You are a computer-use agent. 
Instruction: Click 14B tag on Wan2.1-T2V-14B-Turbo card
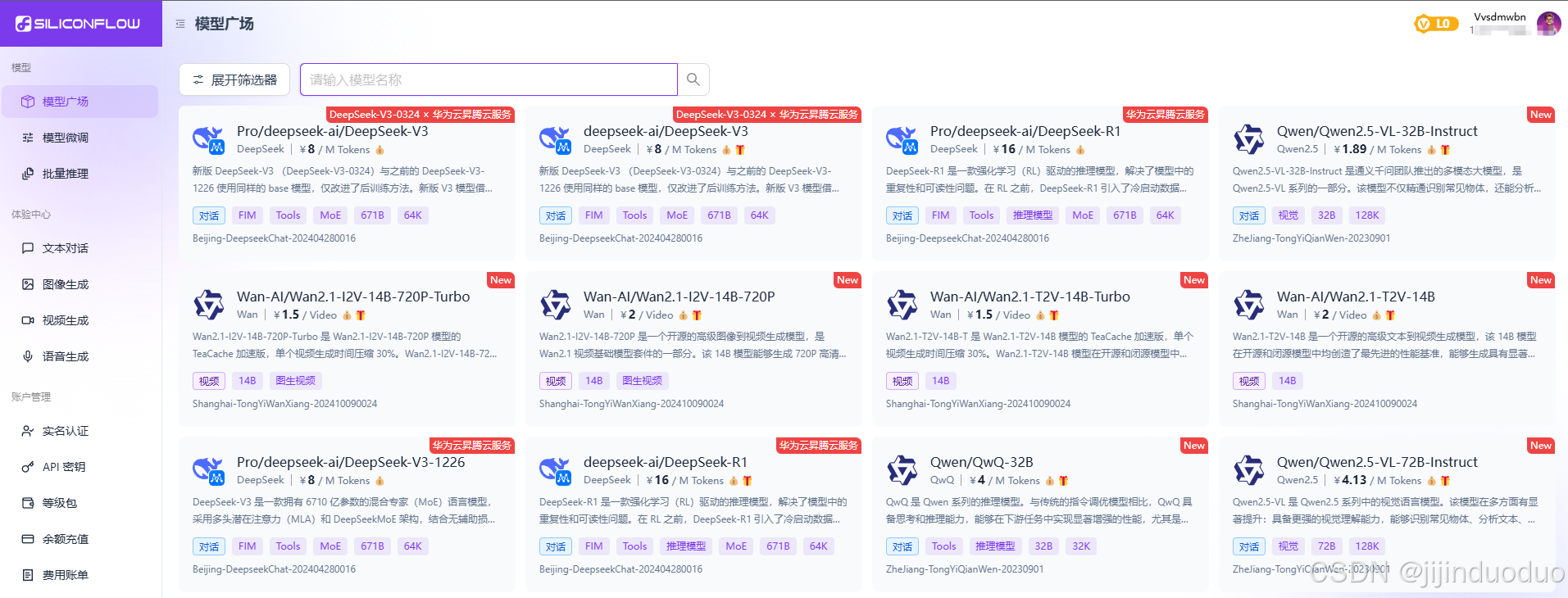click(941, 381)
